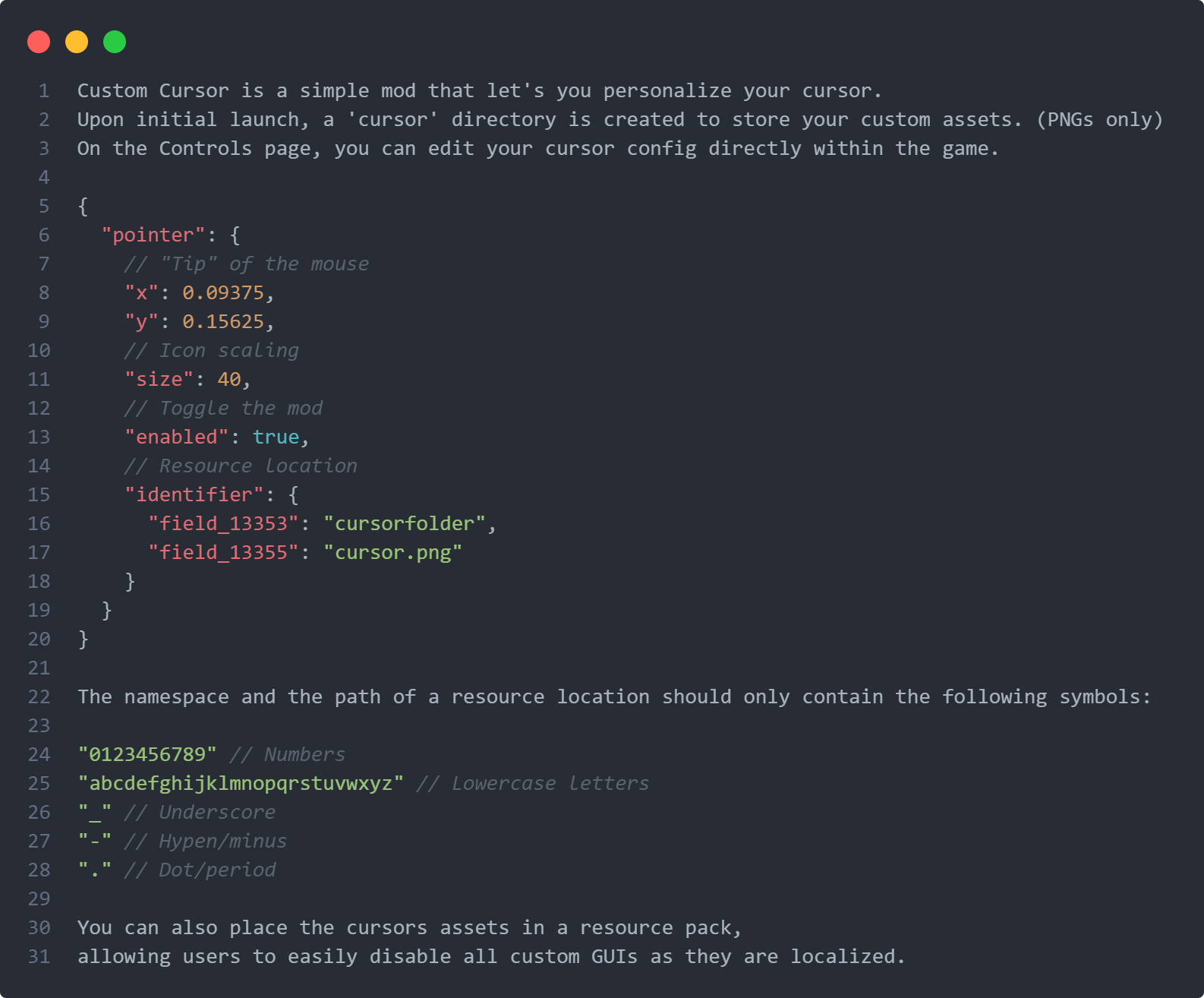Click the "// Toggle the mod" comment
1204x998 pixels.
(223, 409)
